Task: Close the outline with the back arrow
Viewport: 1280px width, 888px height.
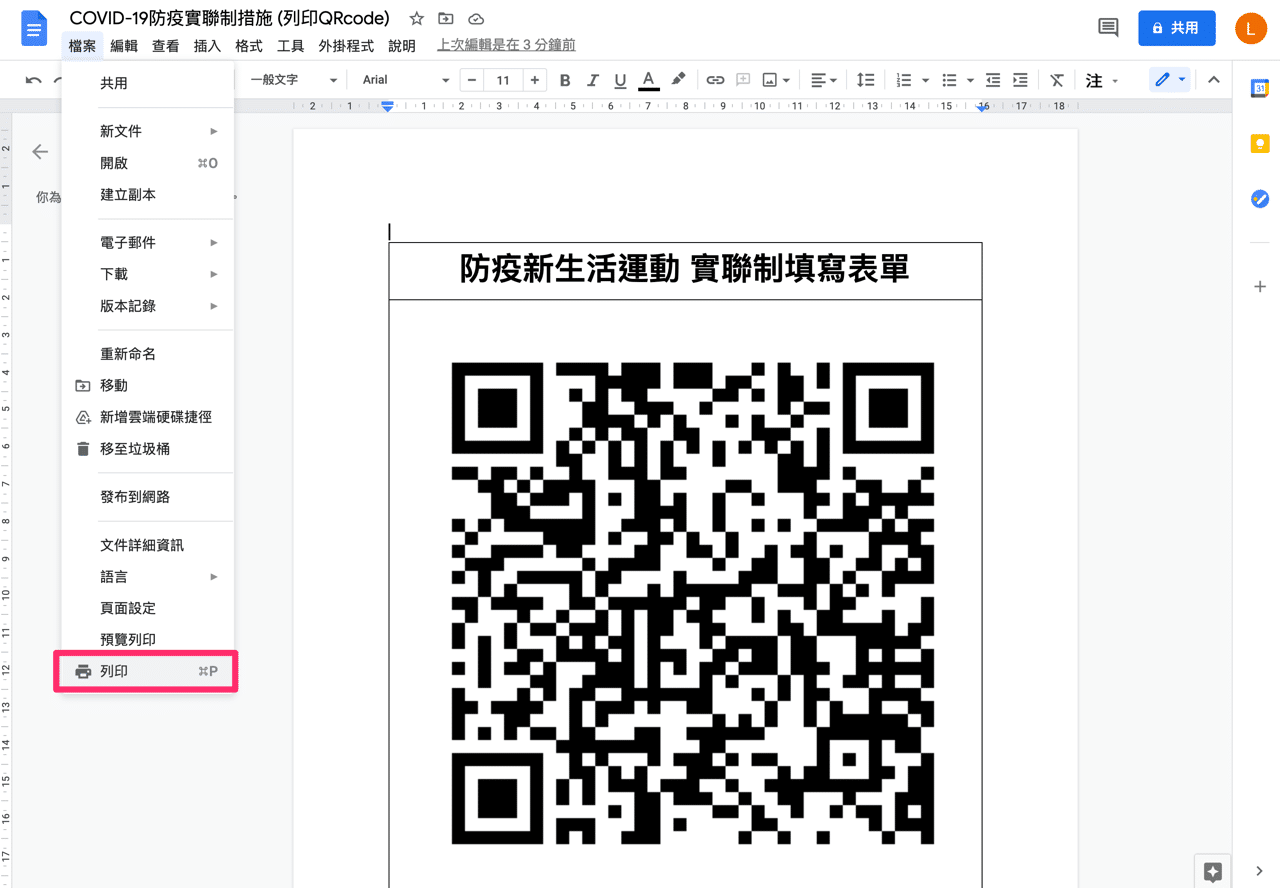Action: [x=40, y=151]
